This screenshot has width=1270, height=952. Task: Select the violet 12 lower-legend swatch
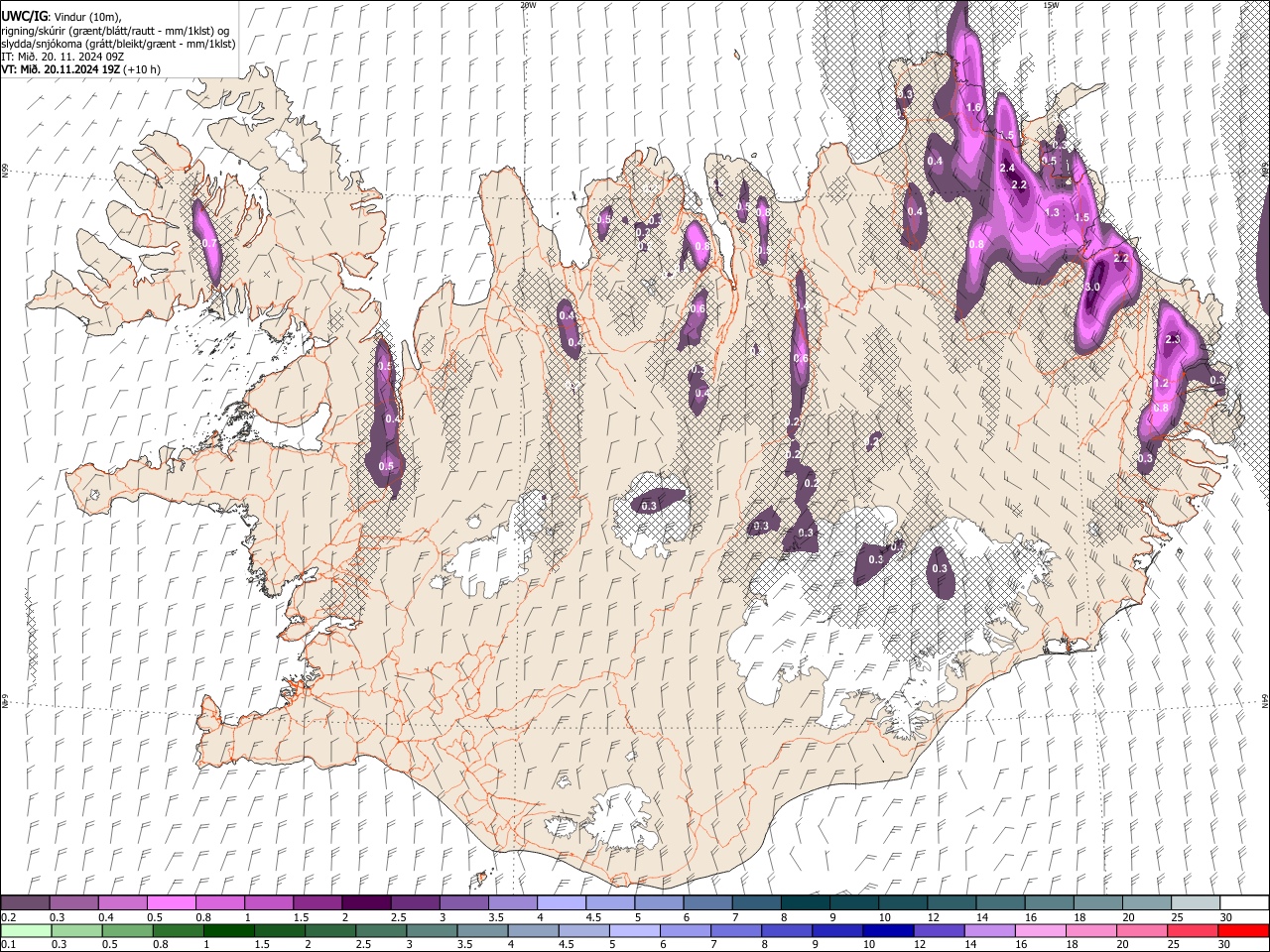click(939, 930)
